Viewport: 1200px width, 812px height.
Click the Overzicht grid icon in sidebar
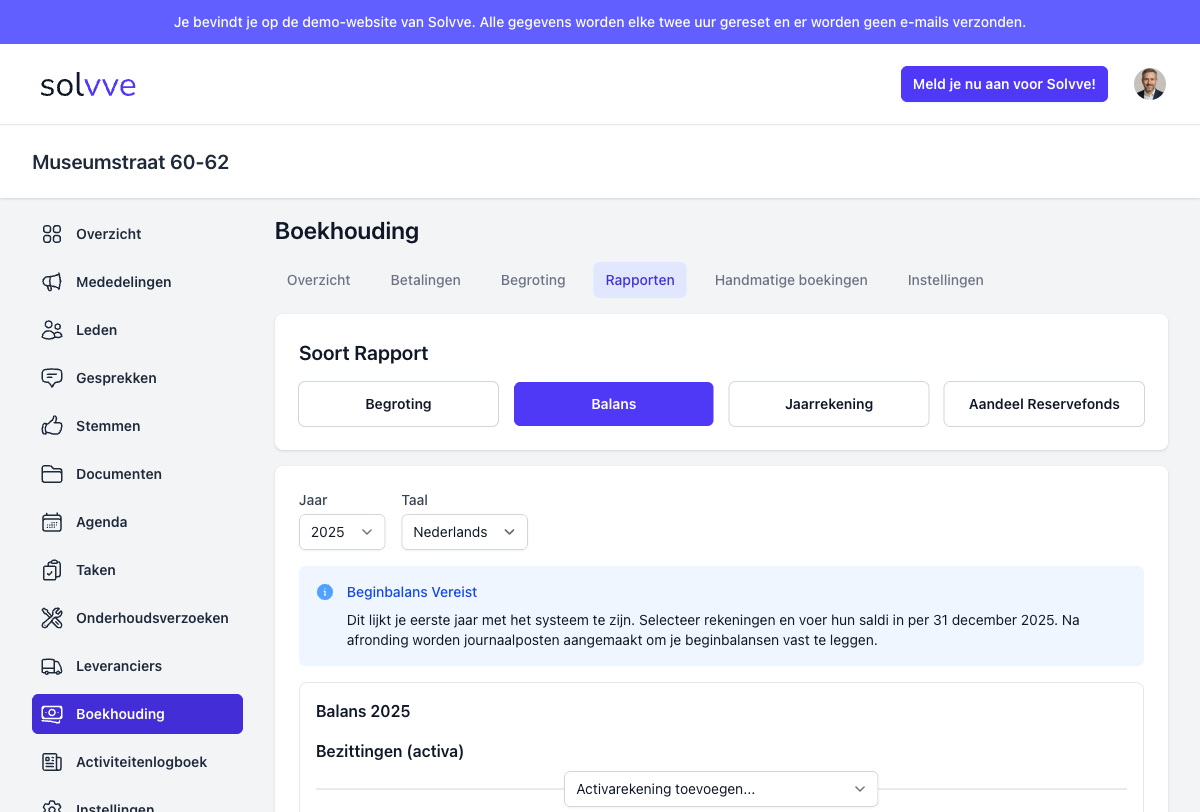[52, 234]
